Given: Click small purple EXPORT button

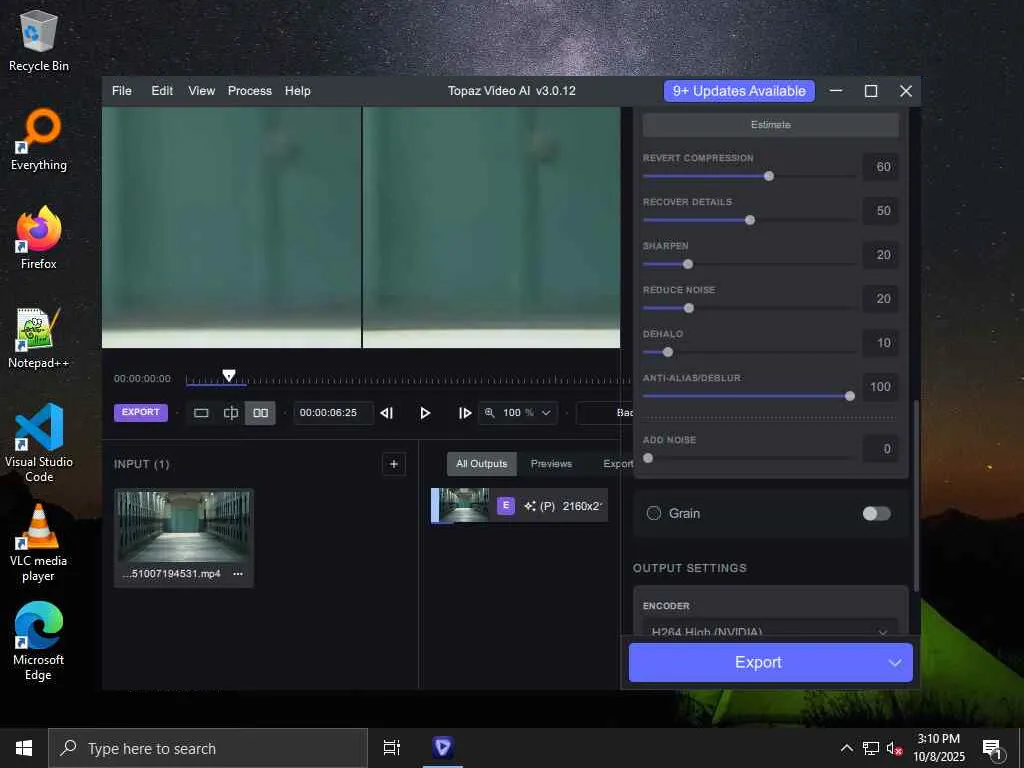Looking at the screenshot, I should coord(140,412).
